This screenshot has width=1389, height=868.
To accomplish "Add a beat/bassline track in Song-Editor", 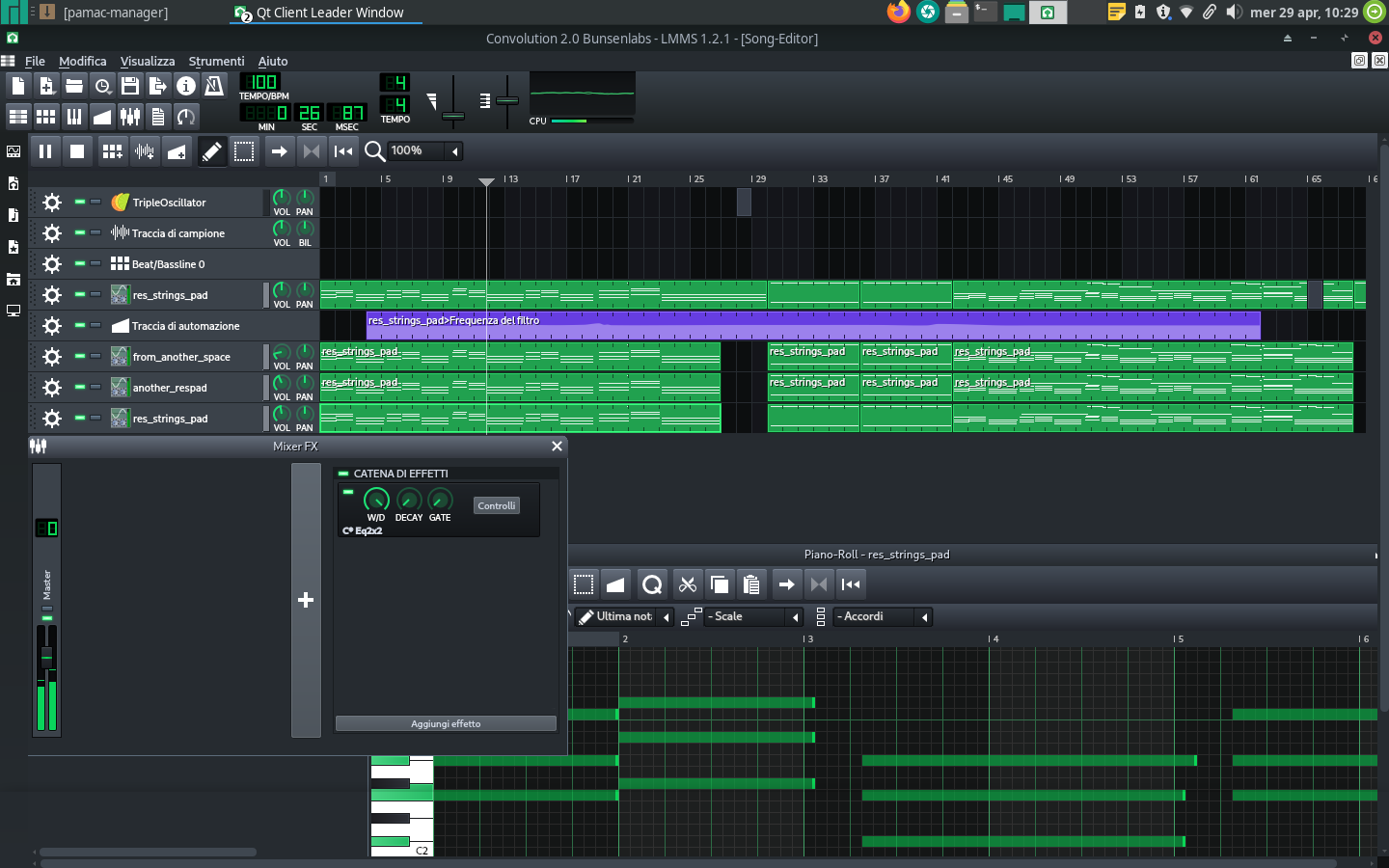I will pos(113,151).
